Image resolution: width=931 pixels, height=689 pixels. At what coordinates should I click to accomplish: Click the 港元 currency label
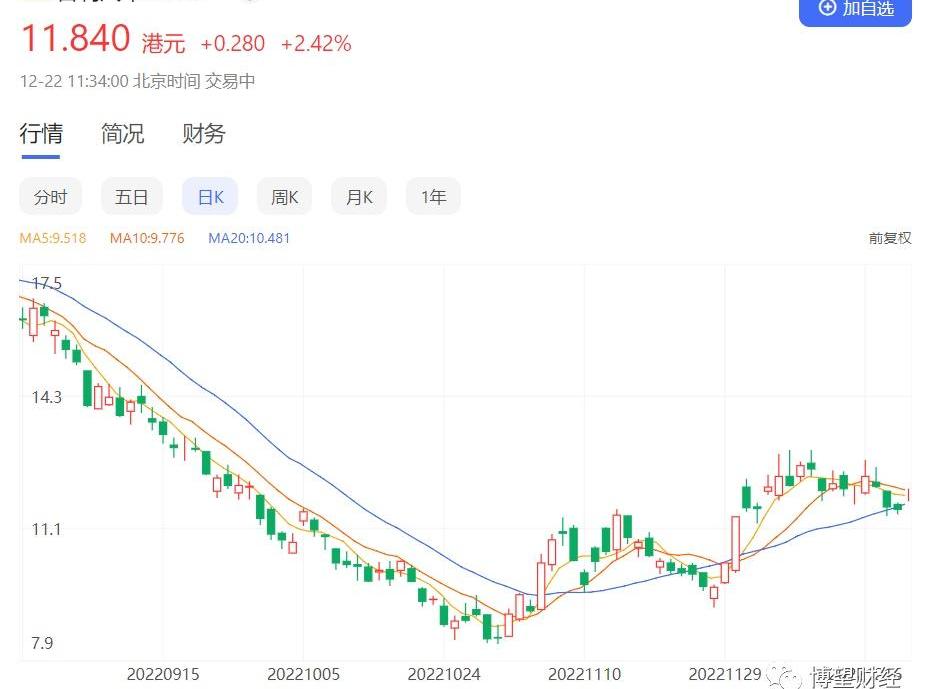(163, 43)
